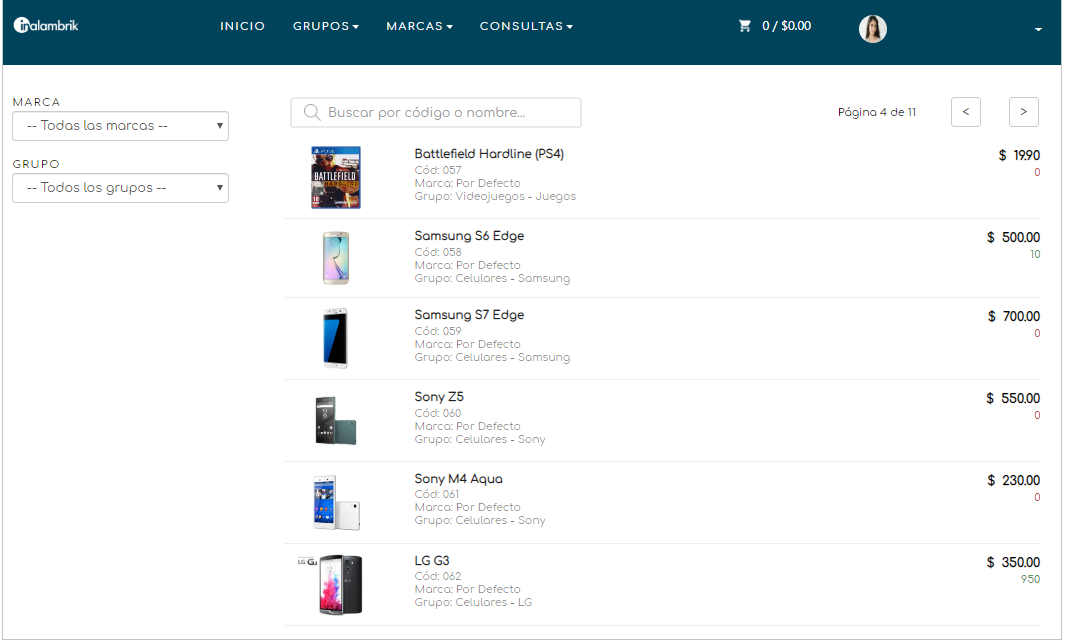This screenshot has height=643, width=1065.
Task: Click the $ 350.00 price
Action: (x=1013, y=563)
